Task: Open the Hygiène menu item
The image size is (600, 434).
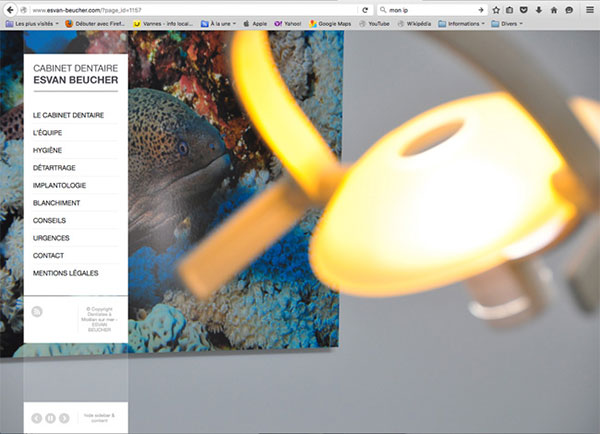Action: tap(47, 150)
